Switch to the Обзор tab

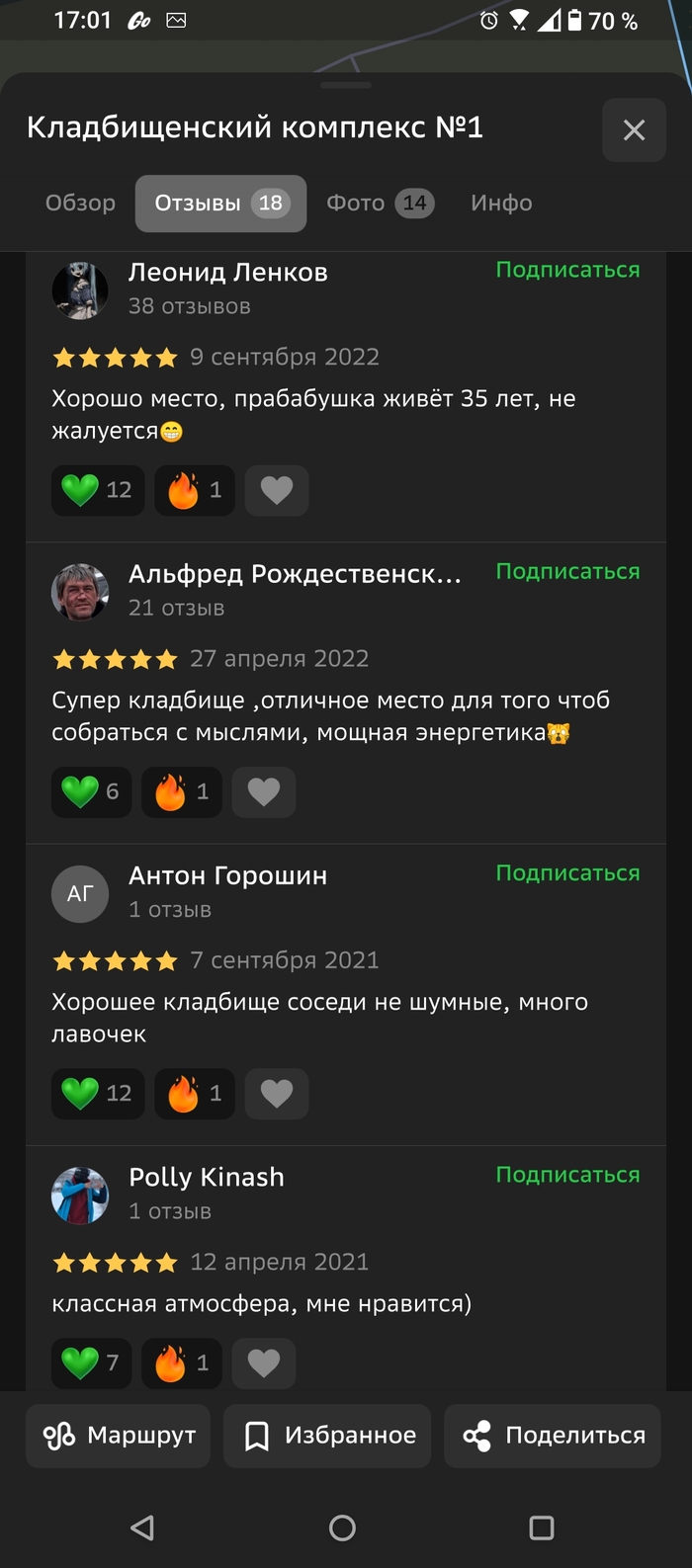click(80, 203)
